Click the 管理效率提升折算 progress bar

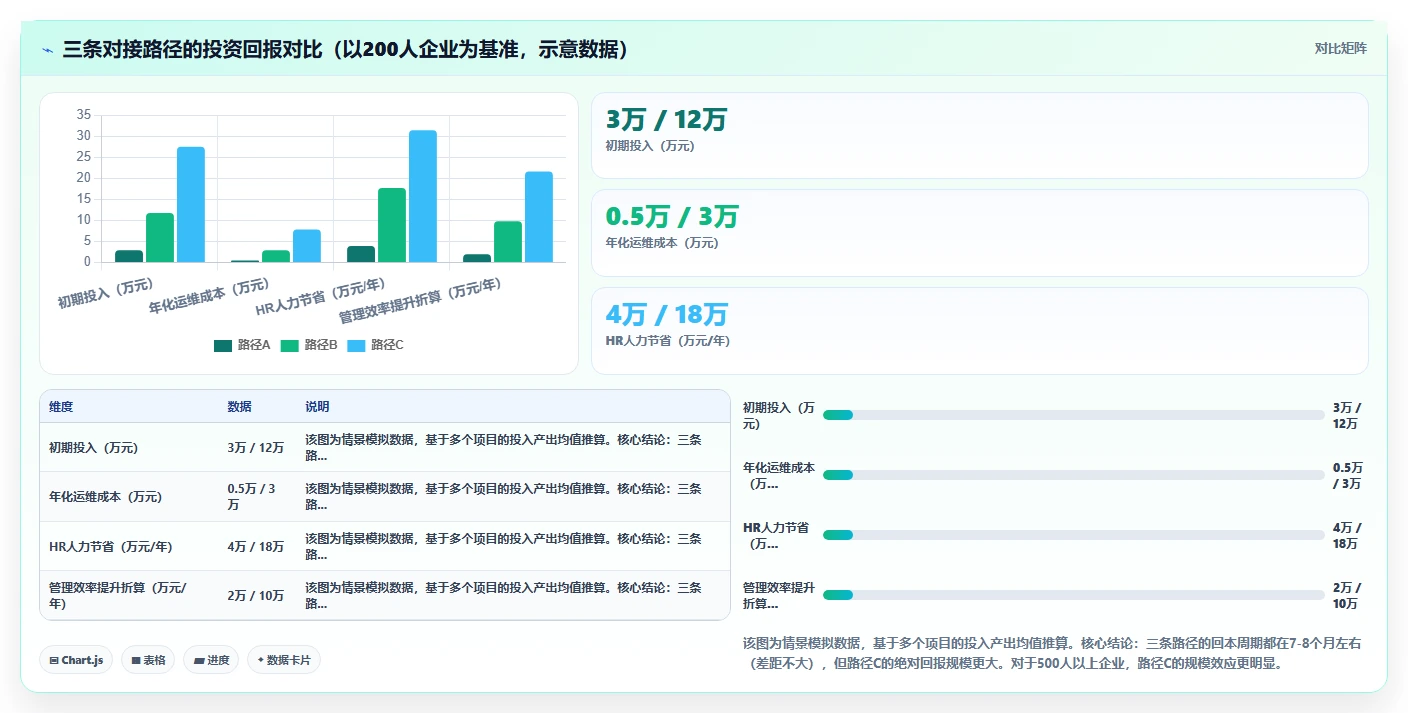click(x=1073, y=595)
